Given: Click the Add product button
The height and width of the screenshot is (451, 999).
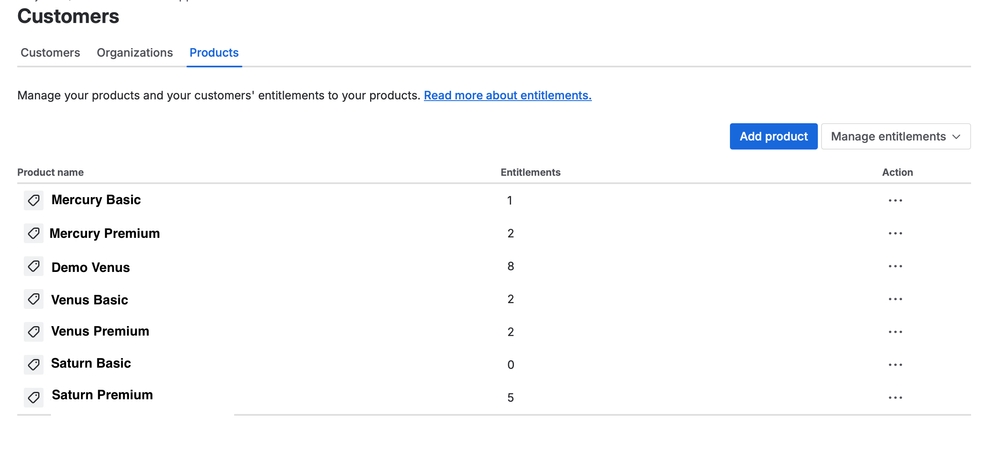Looking at the screenshot, I should (x=773, y=136).
